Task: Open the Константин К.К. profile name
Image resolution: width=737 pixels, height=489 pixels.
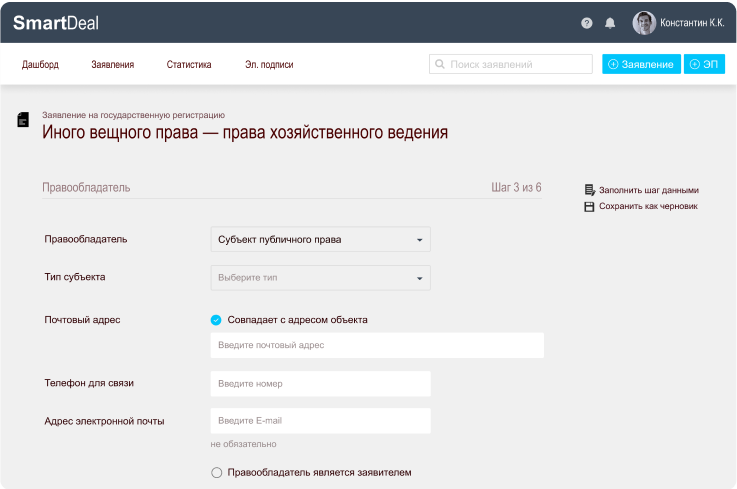Action: coord(692,23)
